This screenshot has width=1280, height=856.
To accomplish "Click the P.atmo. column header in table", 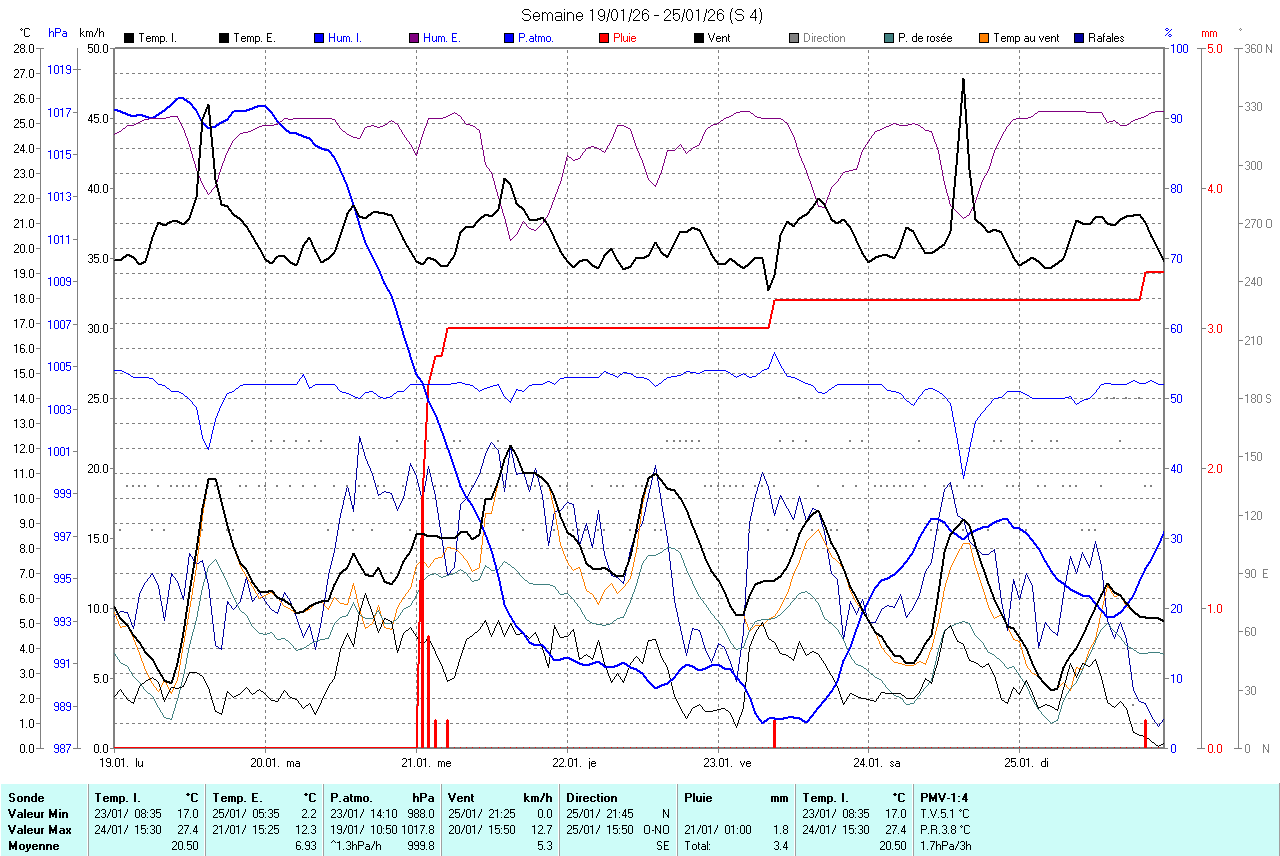I will [354, 798].
